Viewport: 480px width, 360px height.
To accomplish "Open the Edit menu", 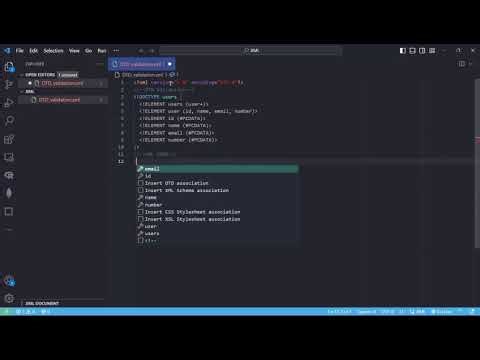I will pos(33,51).
